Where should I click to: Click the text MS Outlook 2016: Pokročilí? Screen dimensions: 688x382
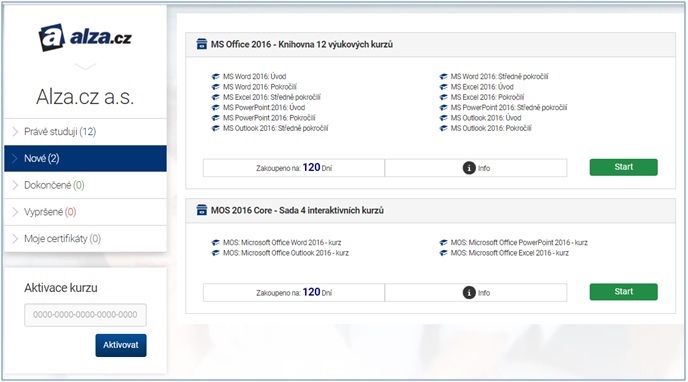pyautogui.click(x=491, y=129)
